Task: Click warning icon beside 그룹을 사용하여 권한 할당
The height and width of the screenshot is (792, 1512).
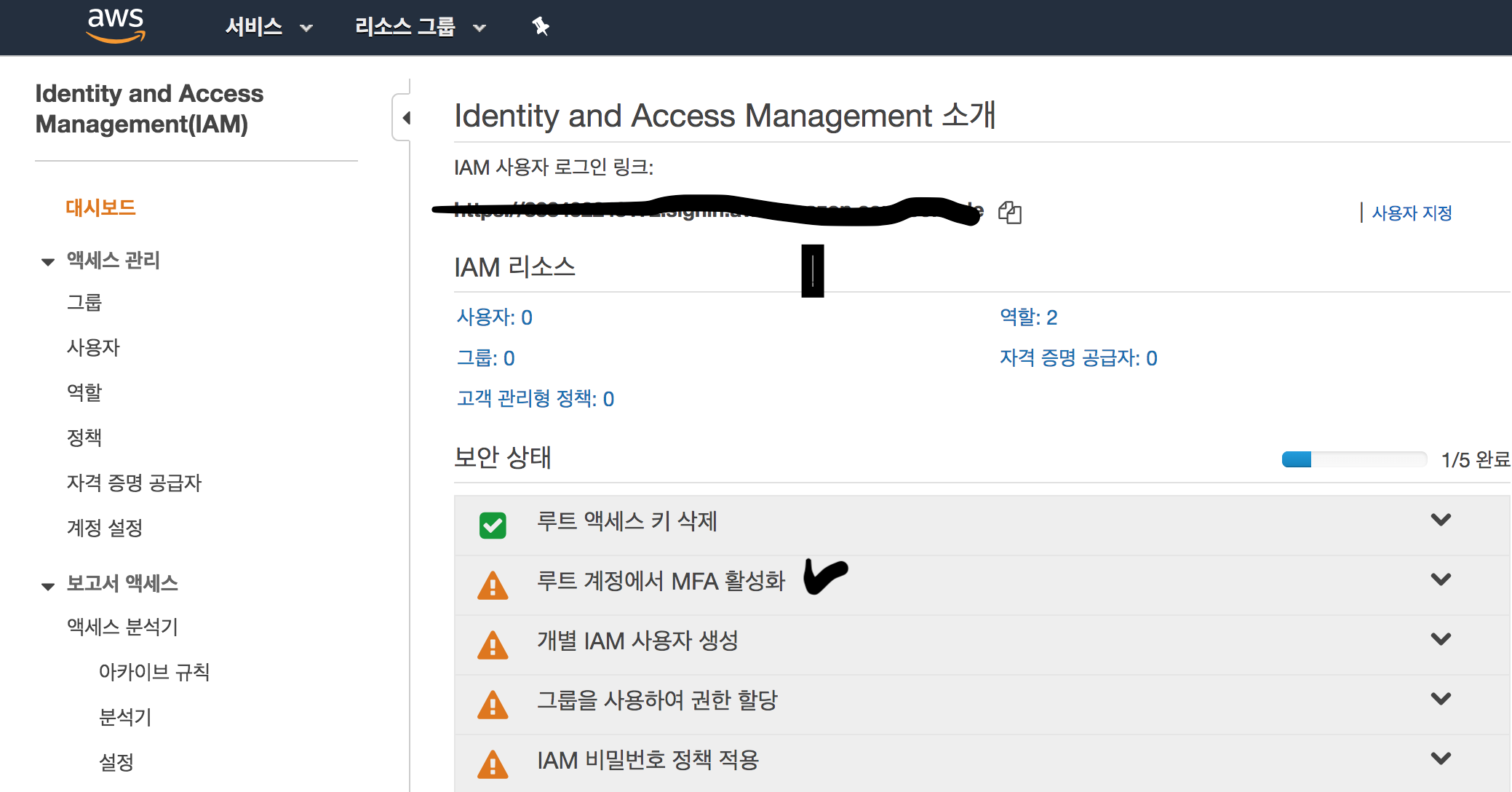Action: coord(493,705)
